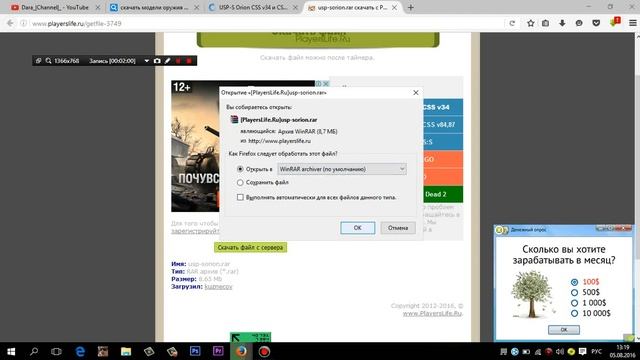The height and width of the screenshot is (360, 640).
Task: Click Отмена to cancel the download dialog
Action: tap(398, 228)
